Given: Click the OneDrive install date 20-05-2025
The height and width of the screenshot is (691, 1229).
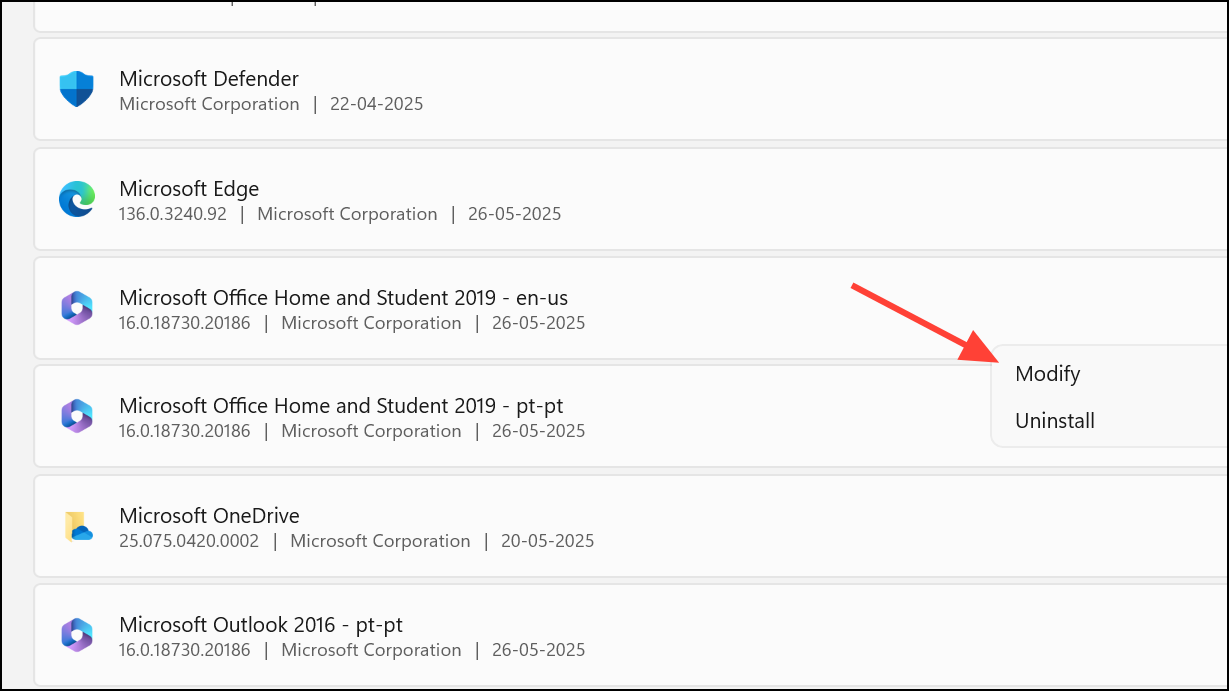Looking at the screenshot, I should [549, 541].
